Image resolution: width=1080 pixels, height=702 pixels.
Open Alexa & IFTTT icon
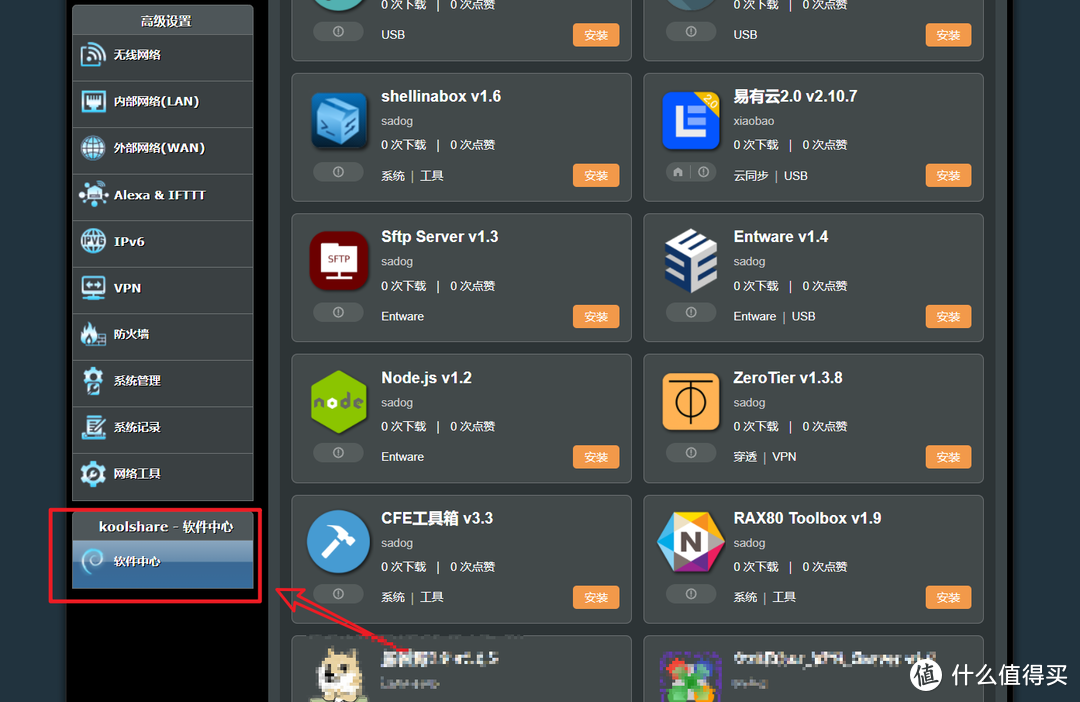point(93,194)
